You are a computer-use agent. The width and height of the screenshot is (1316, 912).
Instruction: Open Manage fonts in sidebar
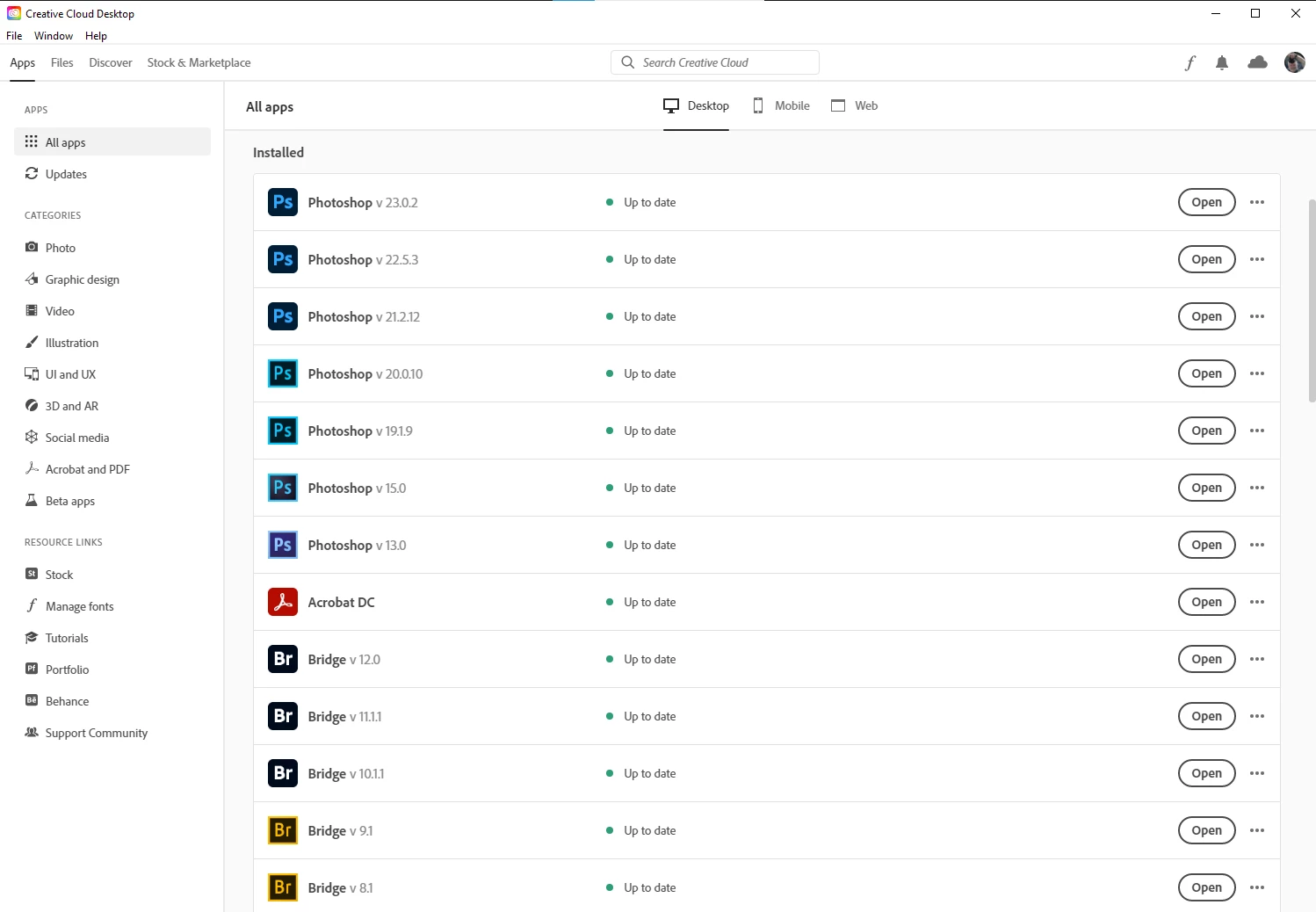pyautogui.click(x=112, y=606)
